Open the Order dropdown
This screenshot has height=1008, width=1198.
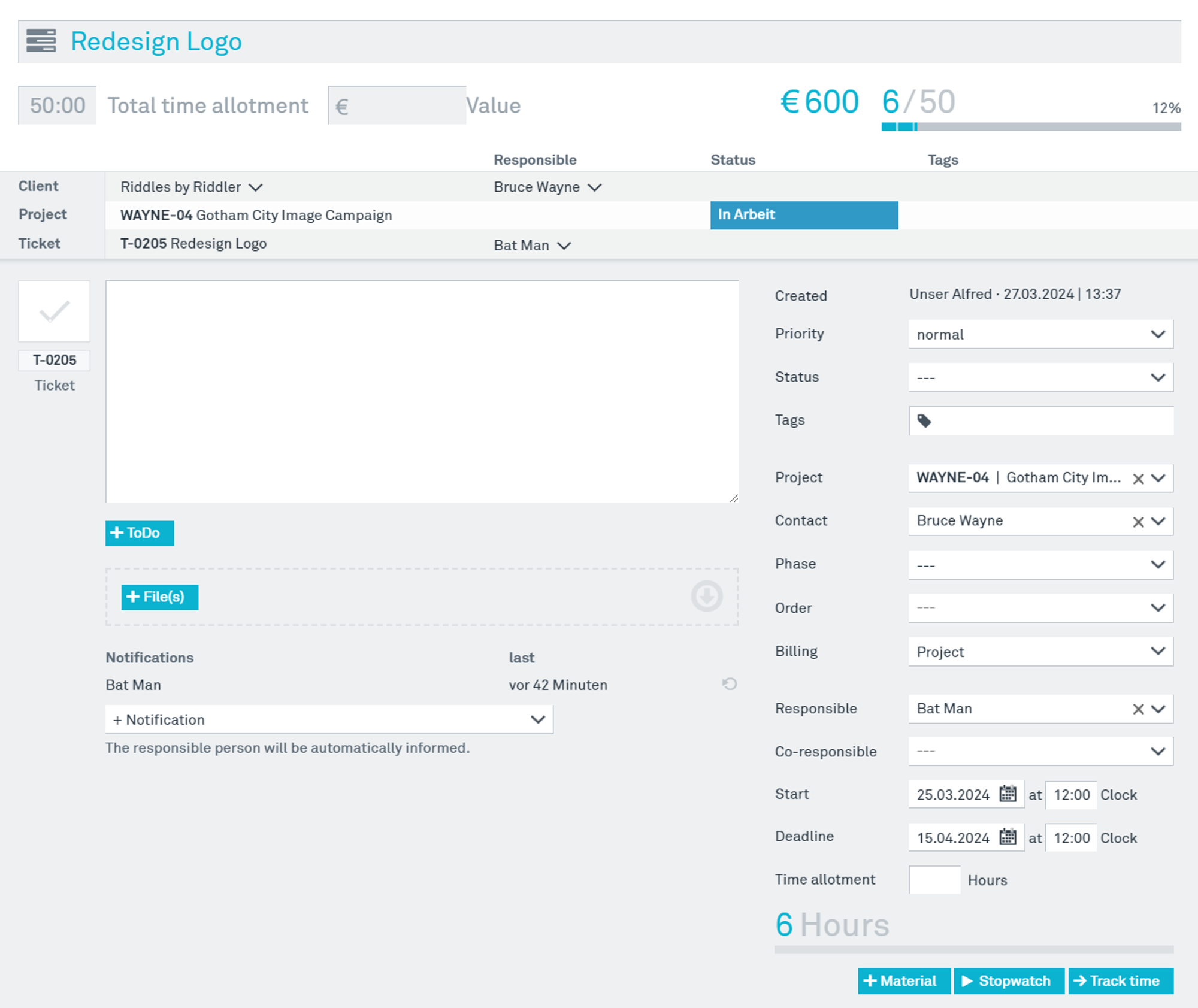coord(1040,608)
